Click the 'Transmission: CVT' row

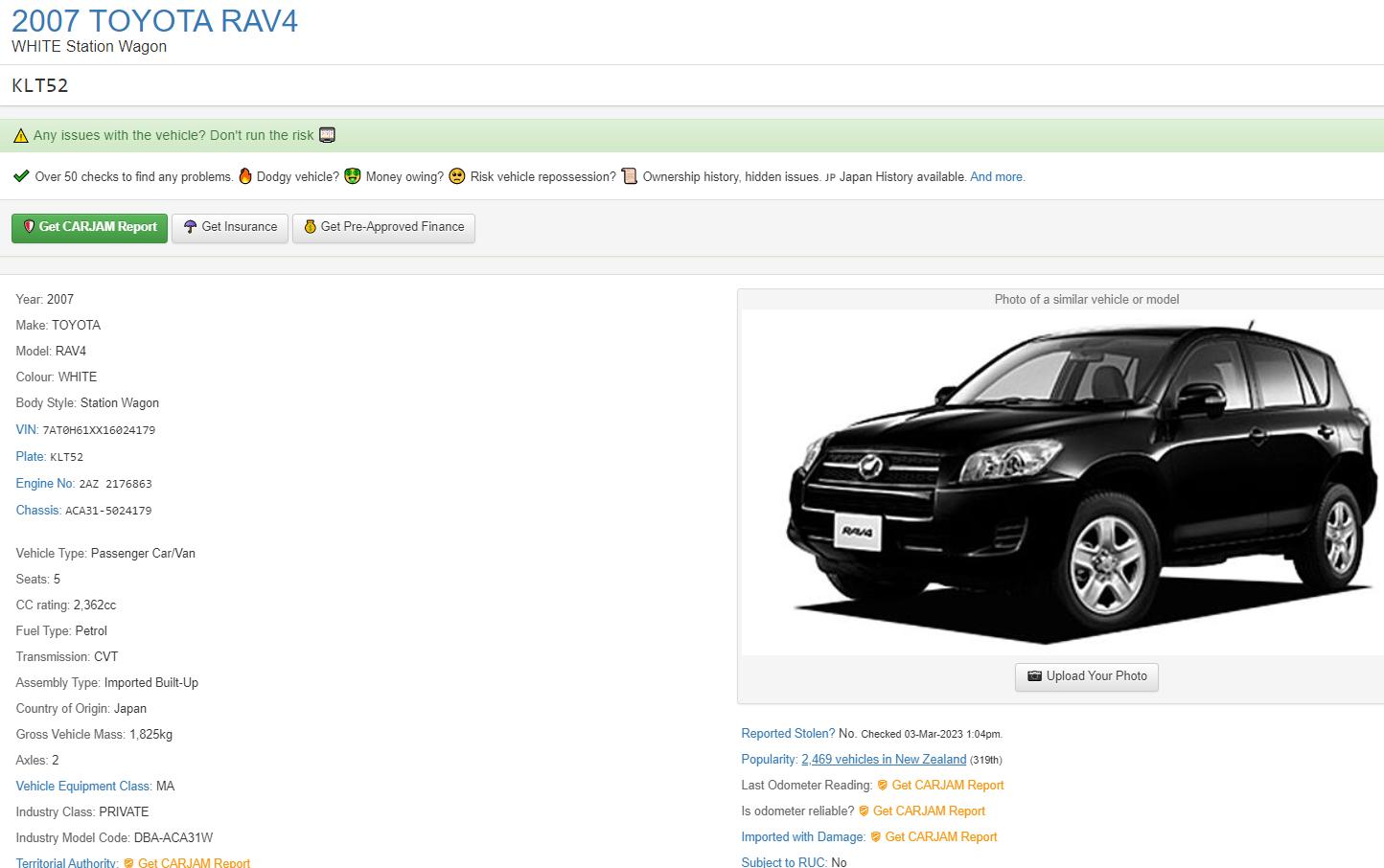coord(67,657)
